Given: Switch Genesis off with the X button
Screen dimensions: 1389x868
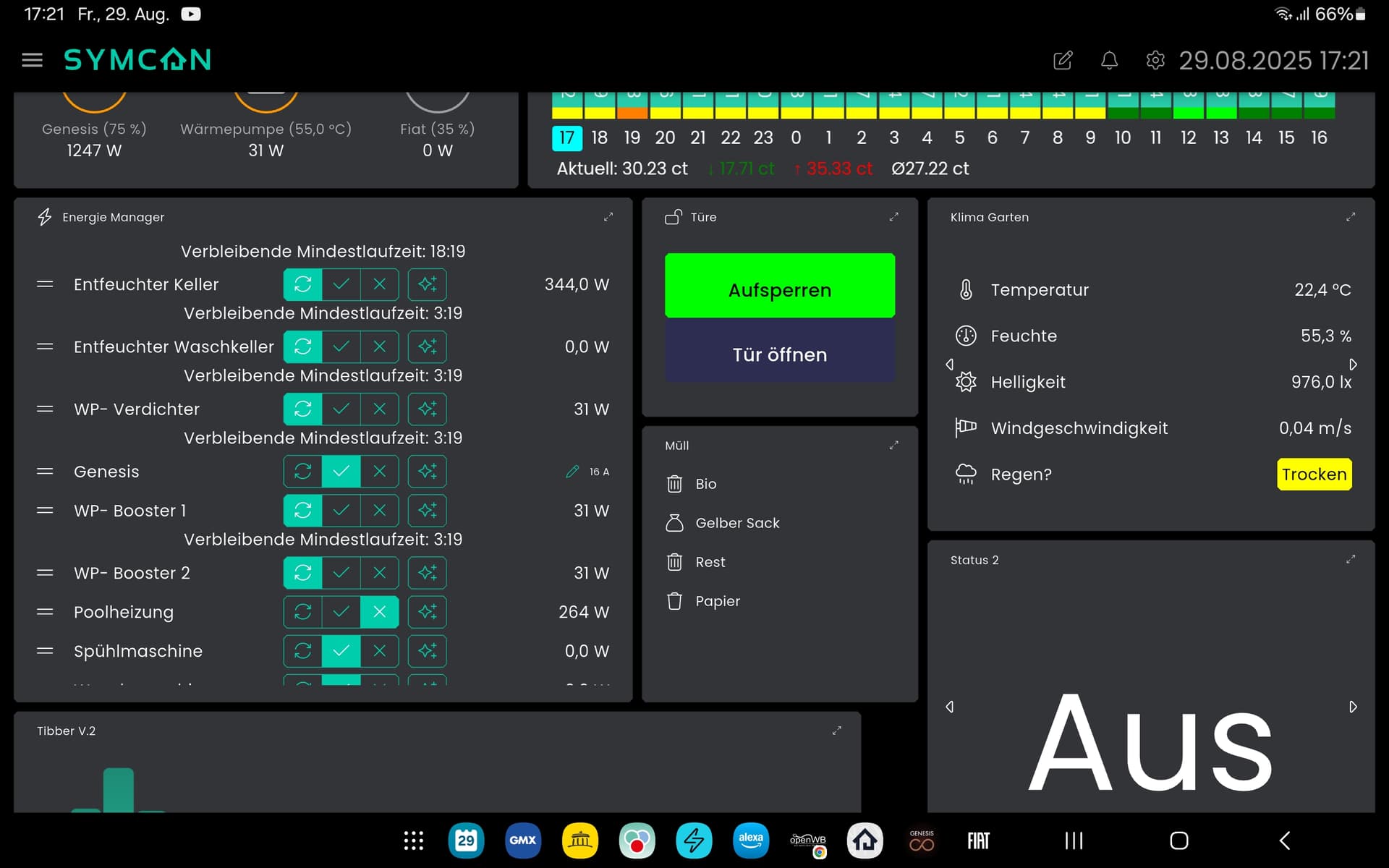Looking at the screenshot, I should point(379,472).
